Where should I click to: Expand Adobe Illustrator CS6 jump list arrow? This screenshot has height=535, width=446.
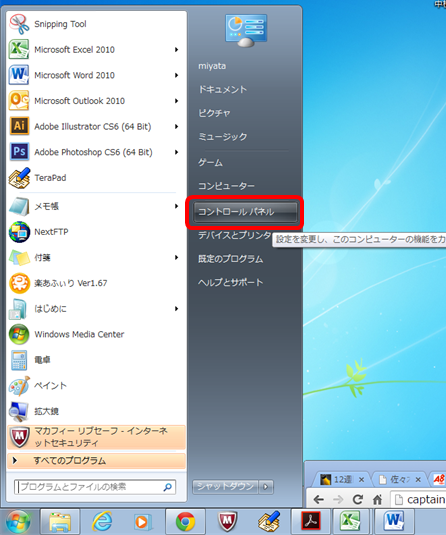click(x=176, y=127)
